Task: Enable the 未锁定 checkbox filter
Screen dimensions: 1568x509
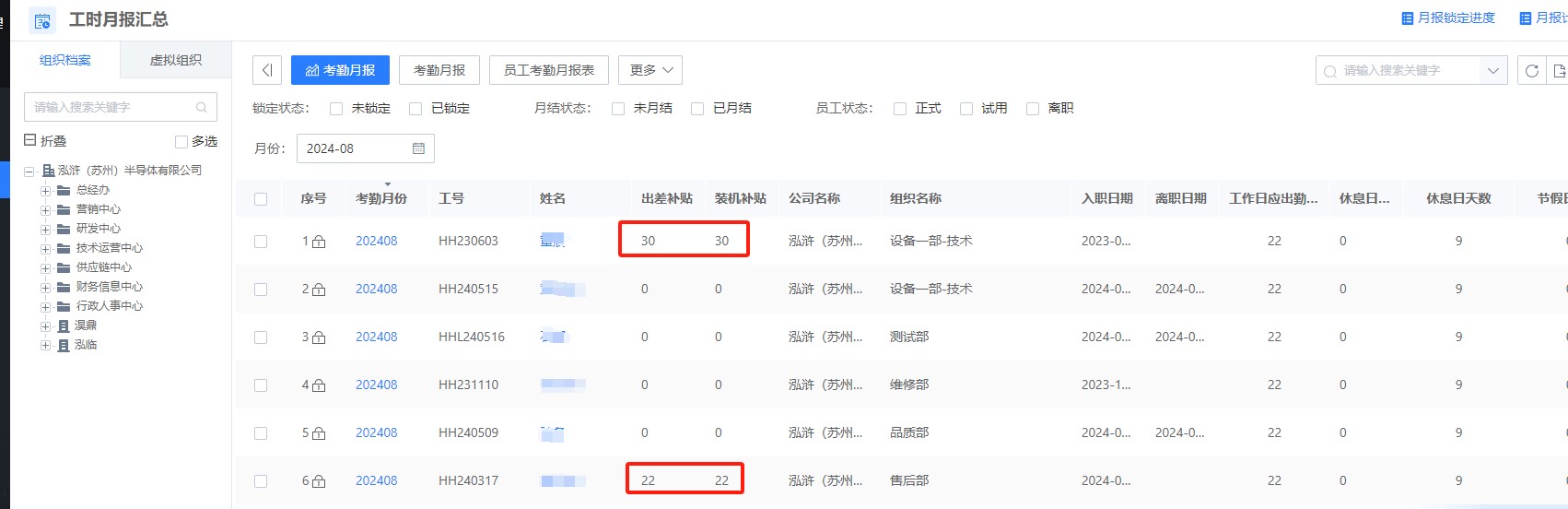Action: point(336,109)
